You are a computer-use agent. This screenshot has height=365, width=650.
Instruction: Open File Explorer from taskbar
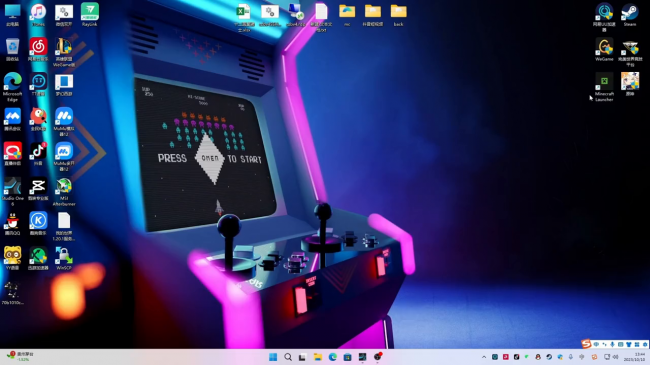318,357
